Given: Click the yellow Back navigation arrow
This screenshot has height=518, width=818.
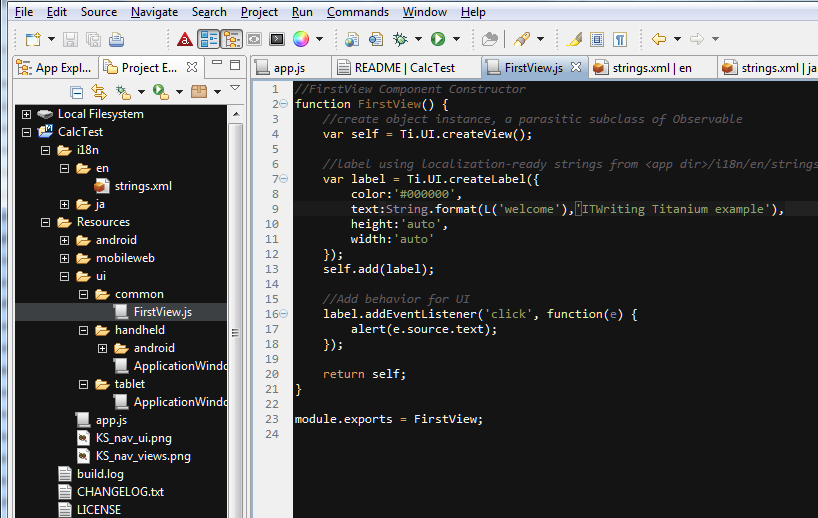Looking at the screenshot, I should pos(659,39).
